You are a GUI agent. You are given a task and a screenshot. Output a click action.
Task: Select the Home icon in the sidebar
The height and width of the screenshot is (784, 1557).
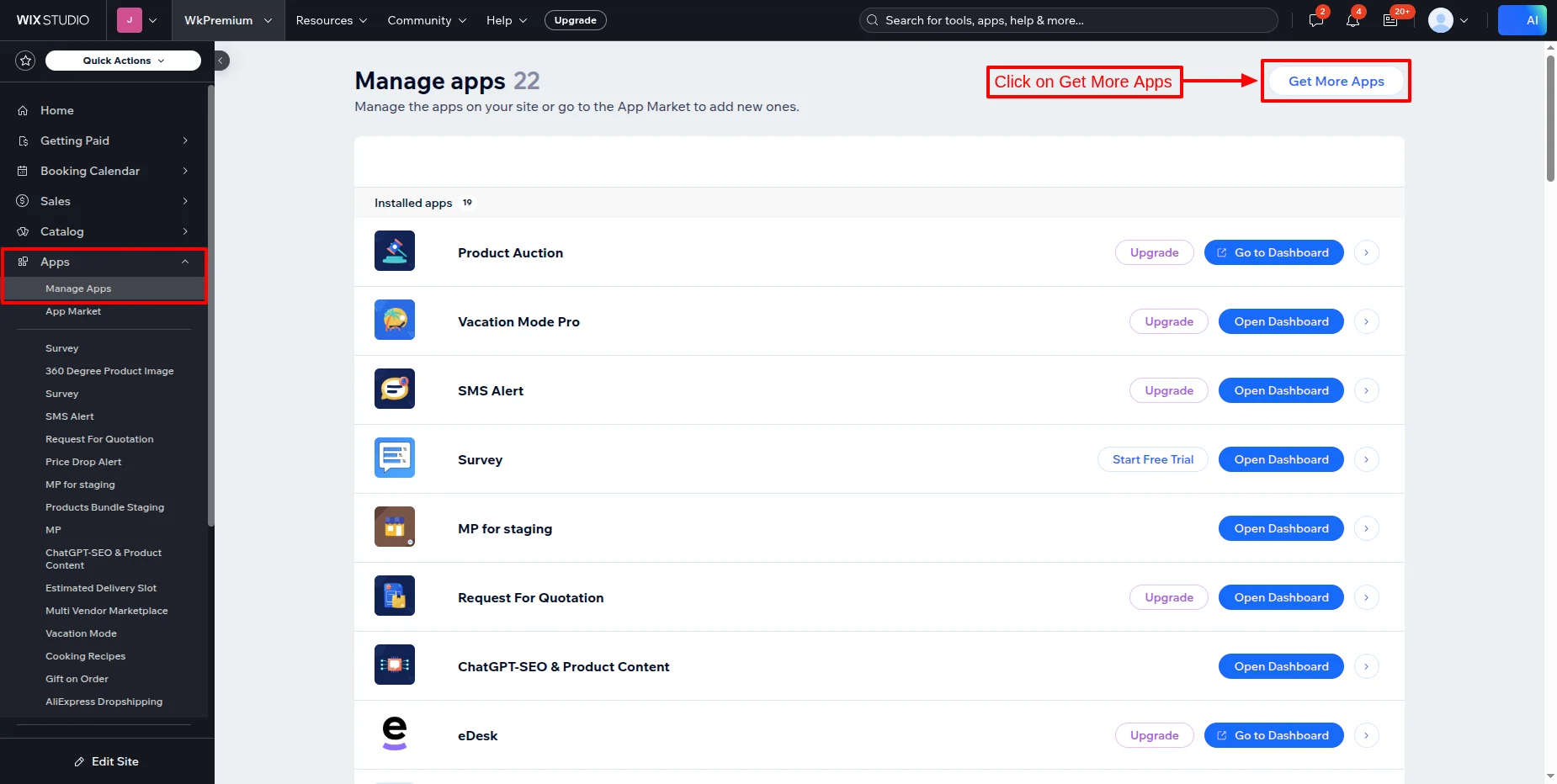pos(24,110)
